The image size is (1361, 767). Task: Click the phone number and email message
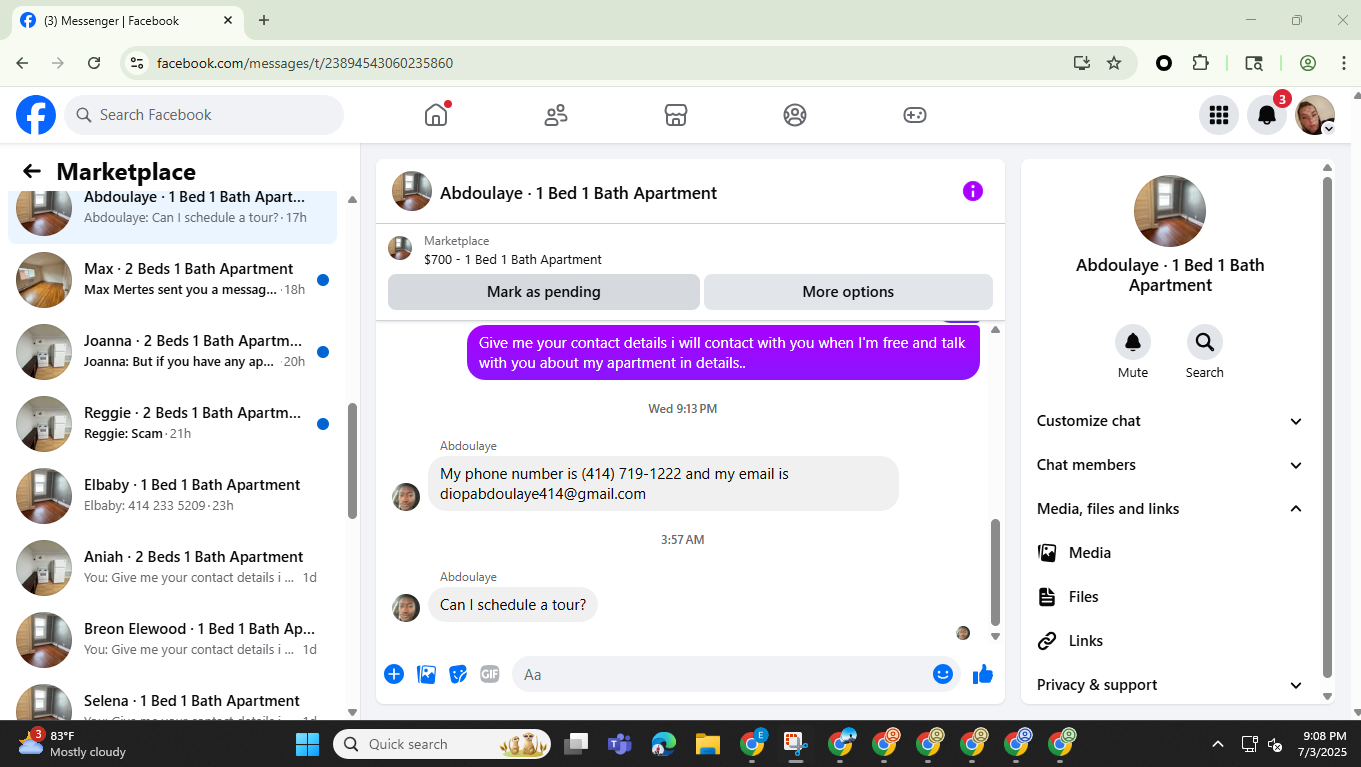[x=663, y=484]
